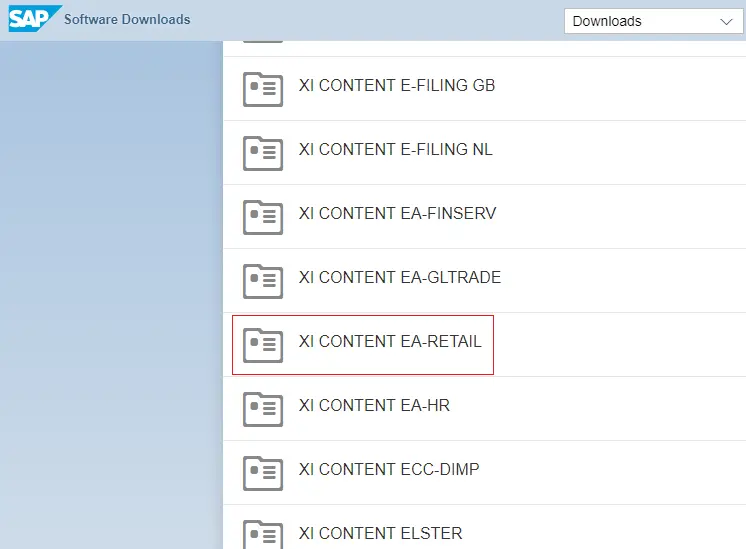This screenshot has height=549, width=746.
Task: Open XI CONTENT ELSTER entry
Action: (x=380, y=533)
